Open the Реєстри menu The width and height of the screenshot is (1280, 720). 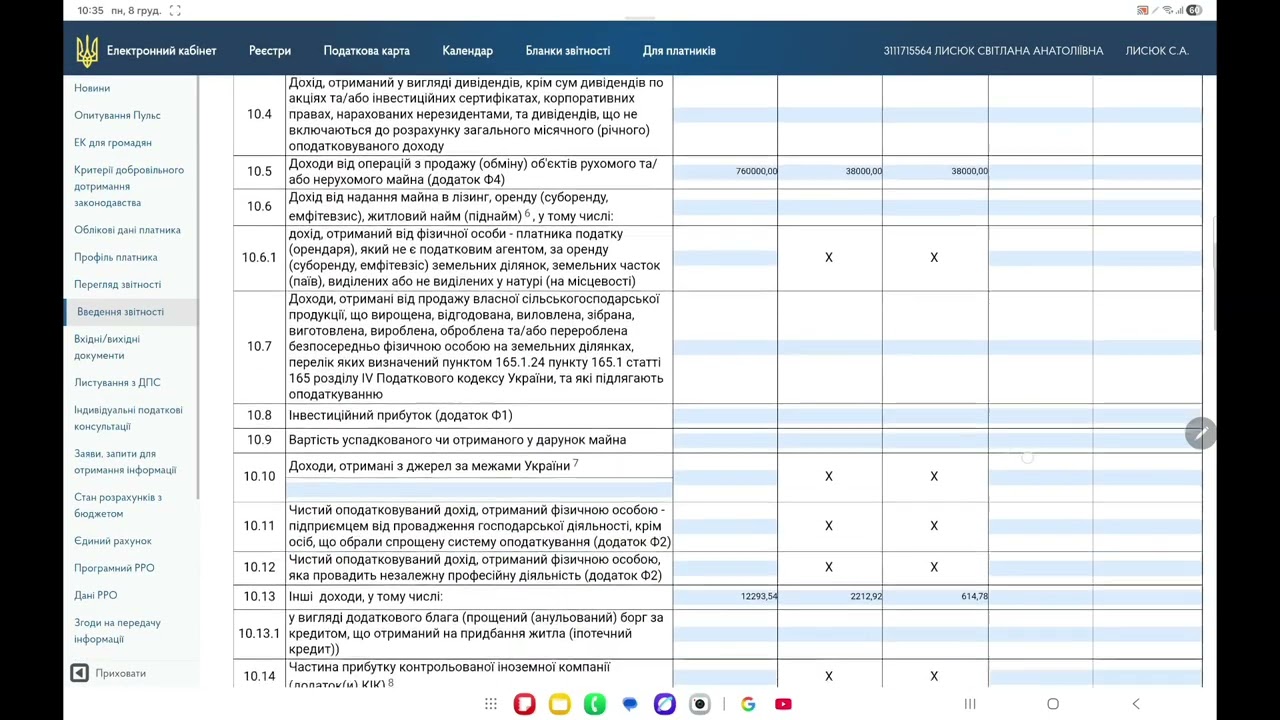pyautogui.click(x=270, y=51)
